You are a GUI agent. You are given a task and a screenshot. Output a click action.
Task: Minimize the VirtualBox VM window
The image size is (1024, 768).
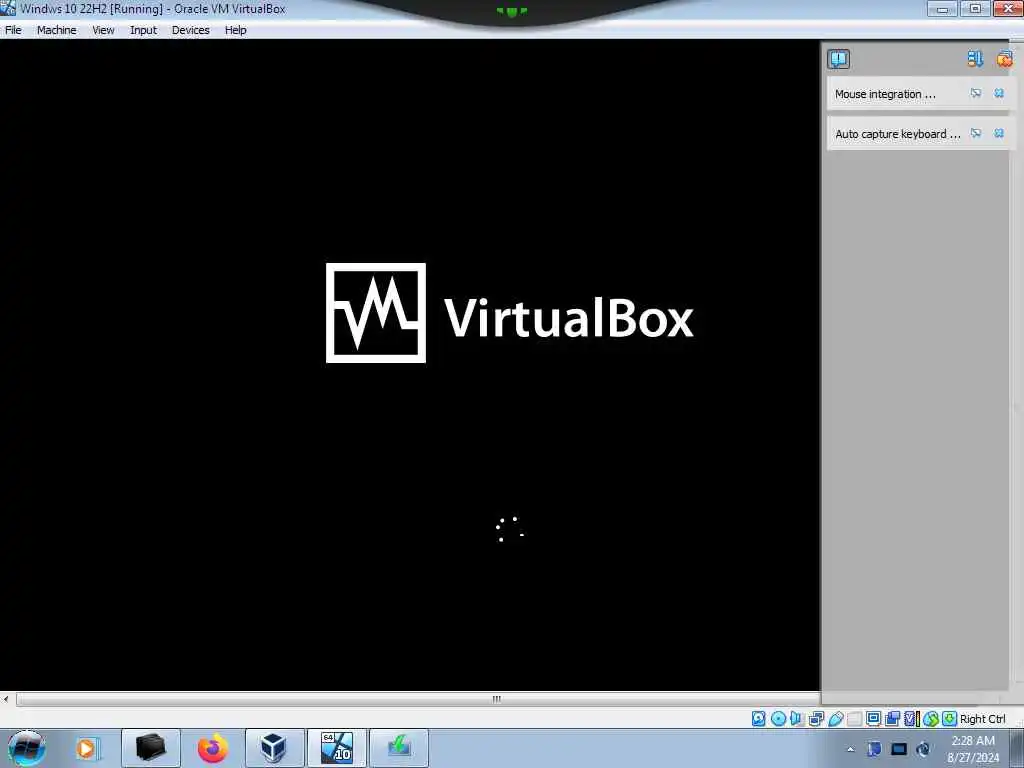click(x=942, y=9)
